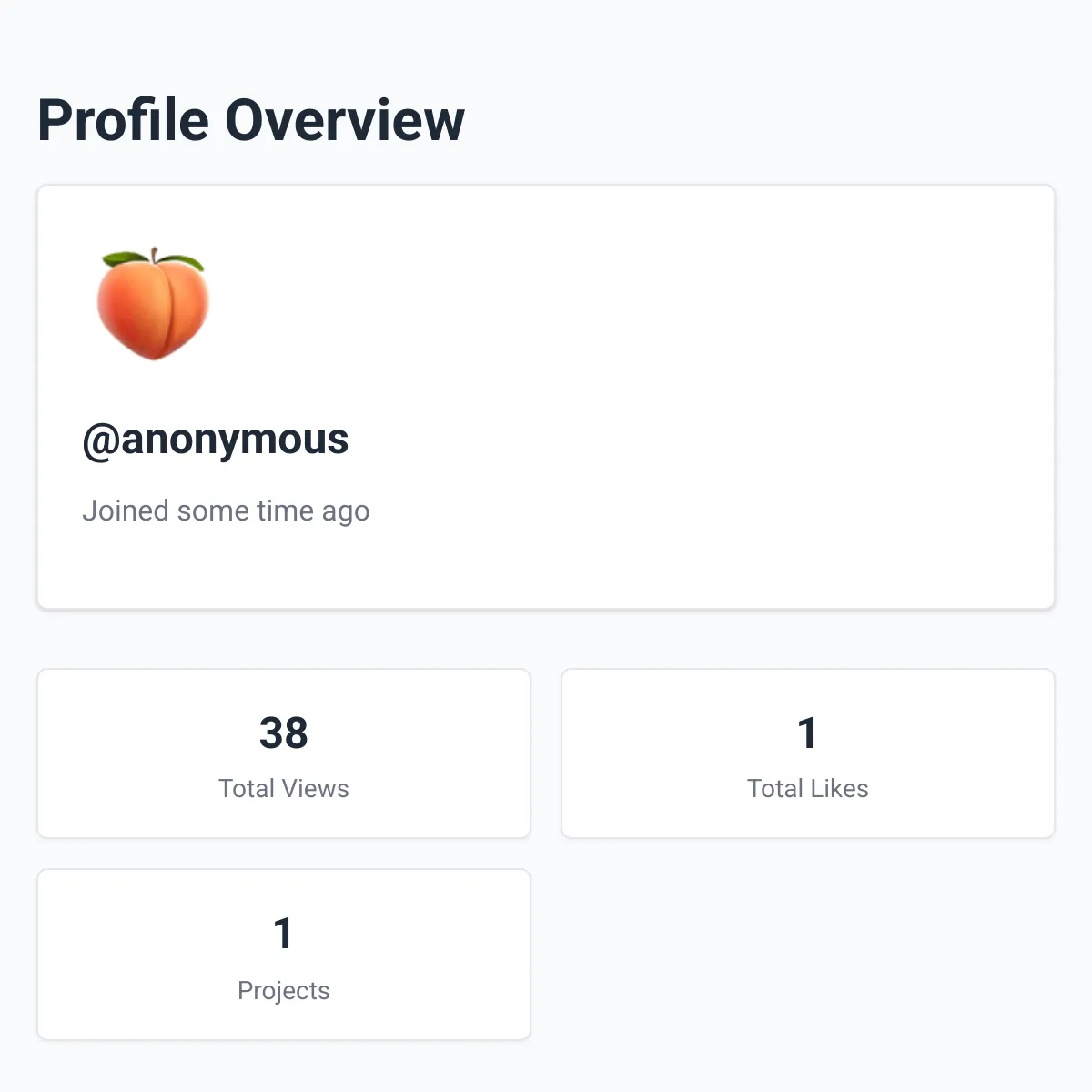
Task: Click the number 38 under views
Action: tap(283, 733)
